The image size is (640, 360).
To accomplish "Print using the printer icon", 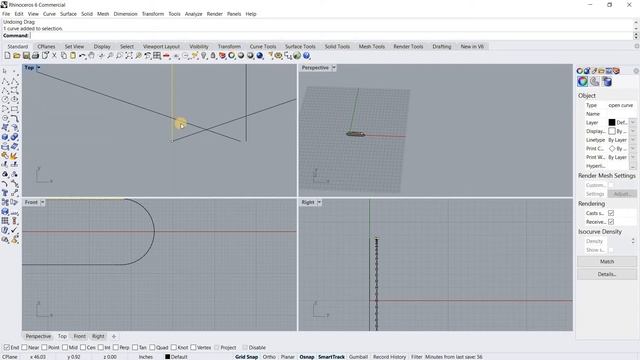I will click(x=36, y=56).
